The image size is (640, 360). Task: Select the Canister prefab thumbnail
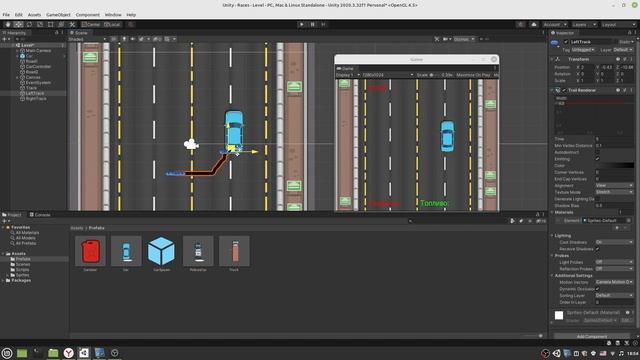point(90,251)
